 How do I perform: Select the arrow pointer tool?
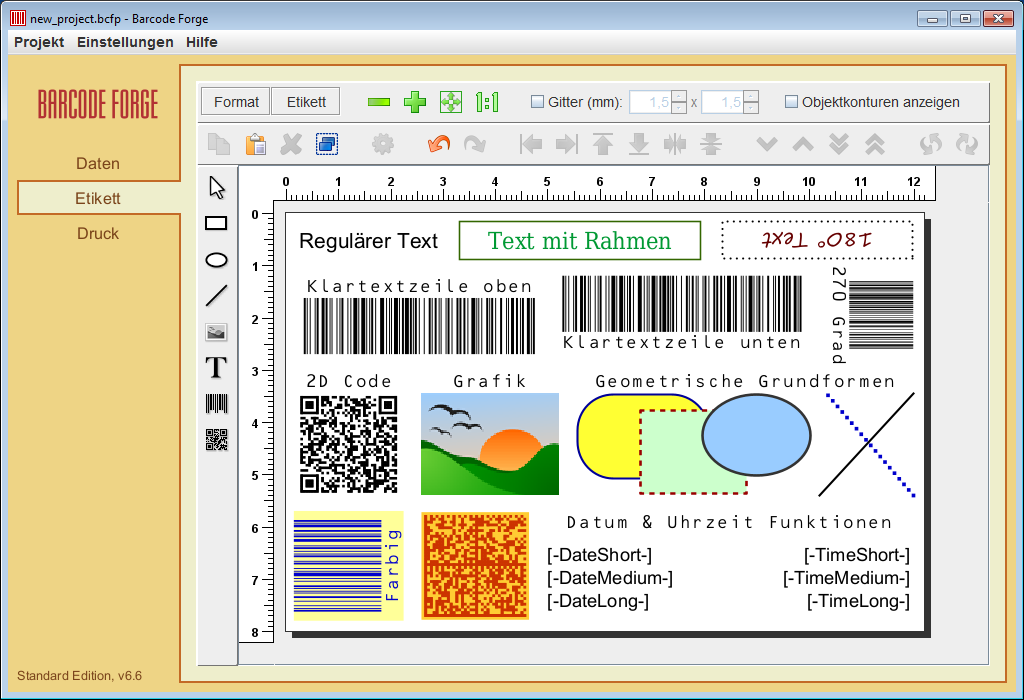217,187
